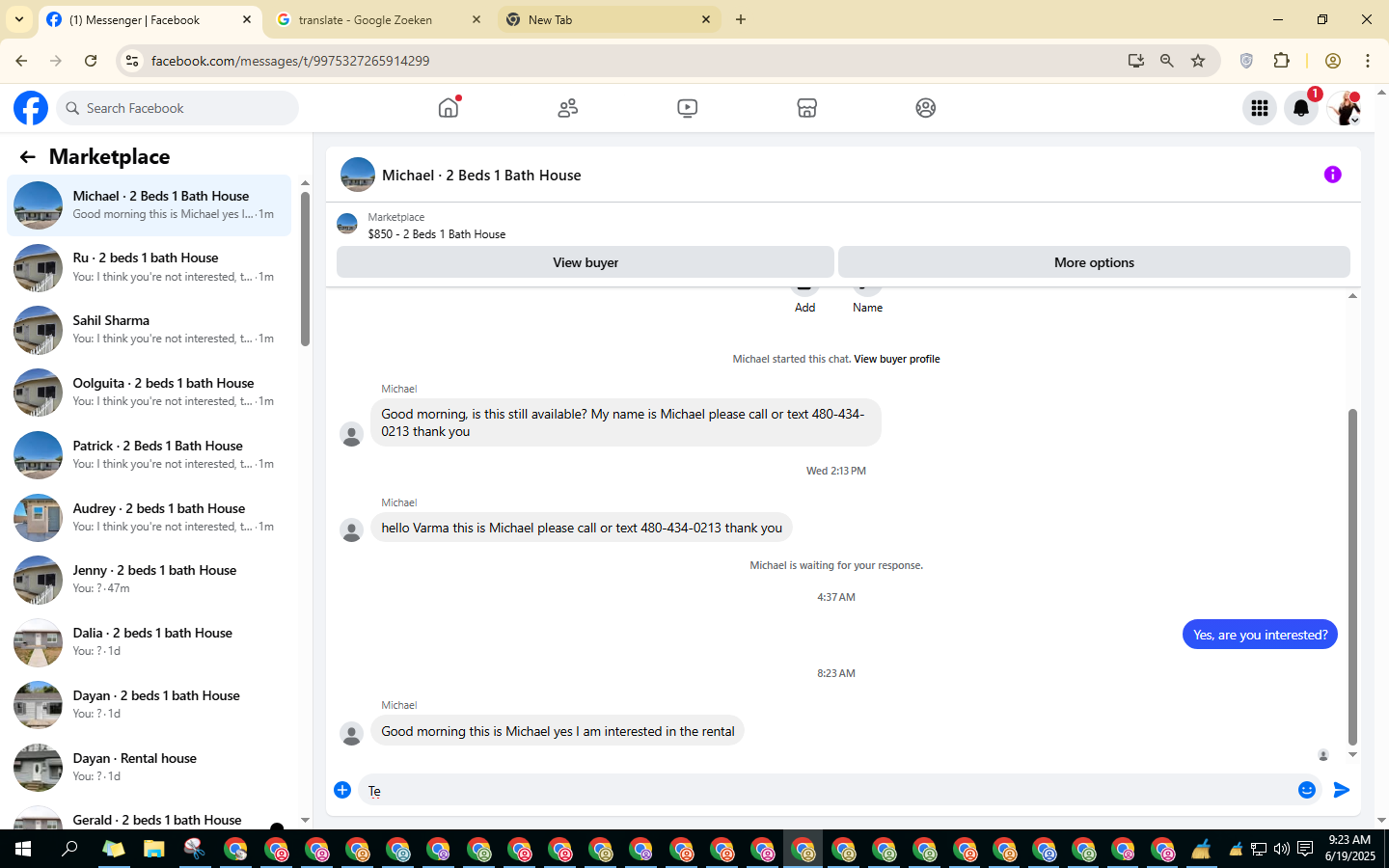Image resolution: width=1389 pixels, height=868 pixels.
Task: Click the Add label in the chat
Action: click(805, 308)
